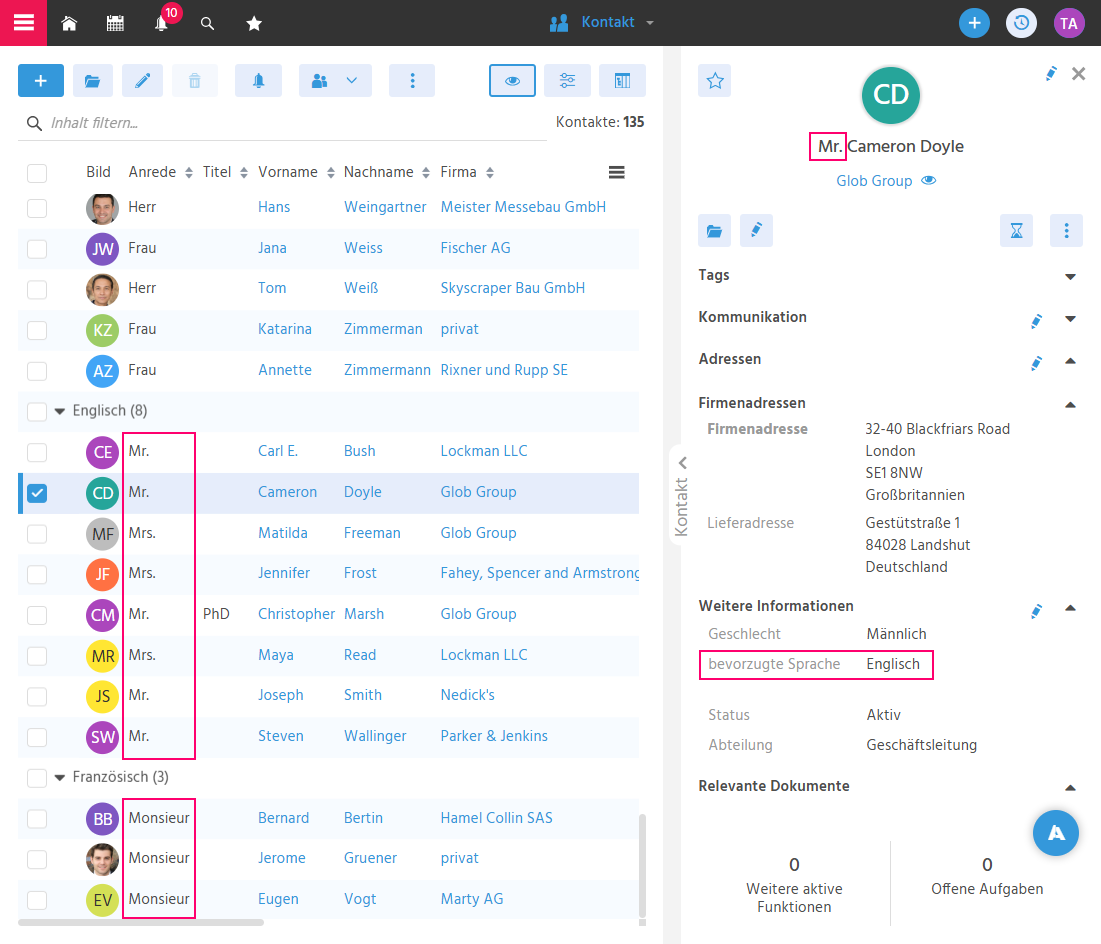Check Jana Weiss row checkbox
This screenshot has height=944, width=1101.
tap(37, 249)
